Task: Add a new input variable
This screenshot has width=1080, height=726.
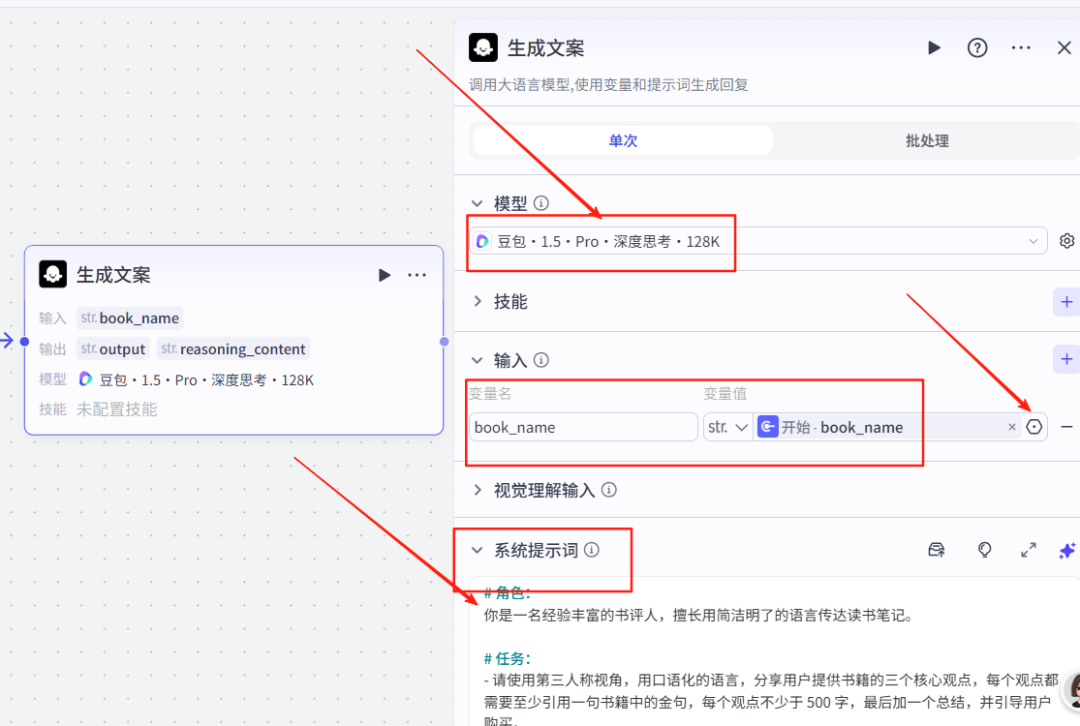Action: click(1066, 359)
